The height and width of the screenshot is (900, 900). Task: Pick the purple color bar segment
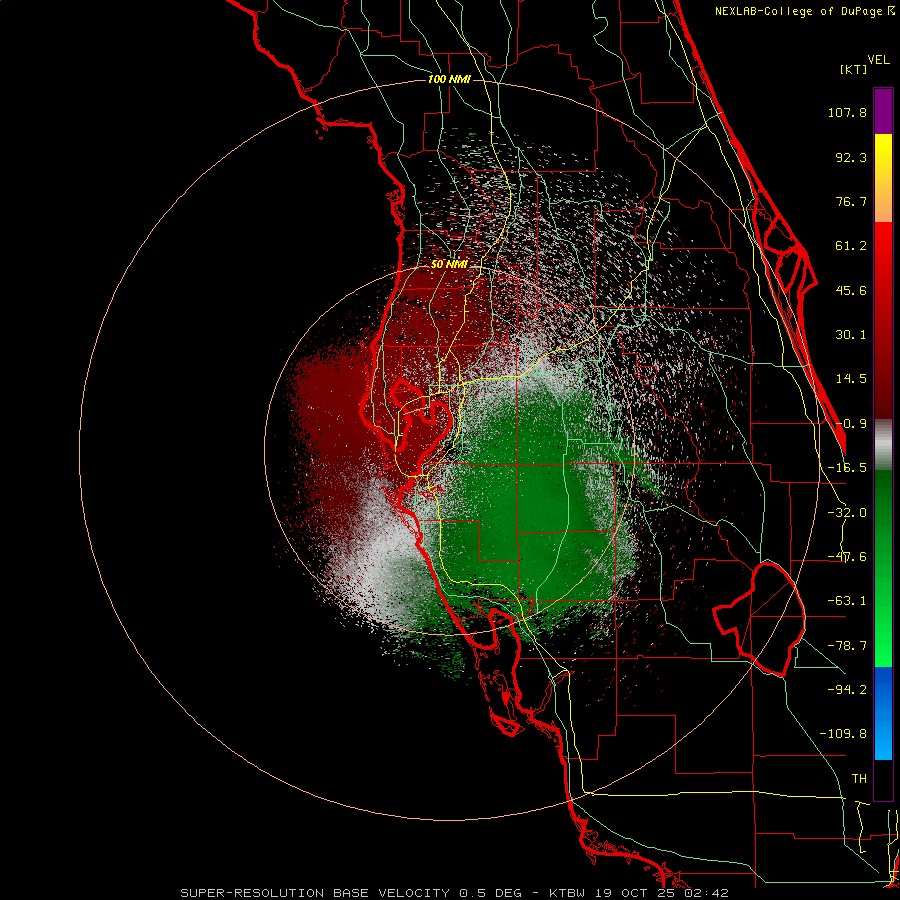[x=883, y=111]
